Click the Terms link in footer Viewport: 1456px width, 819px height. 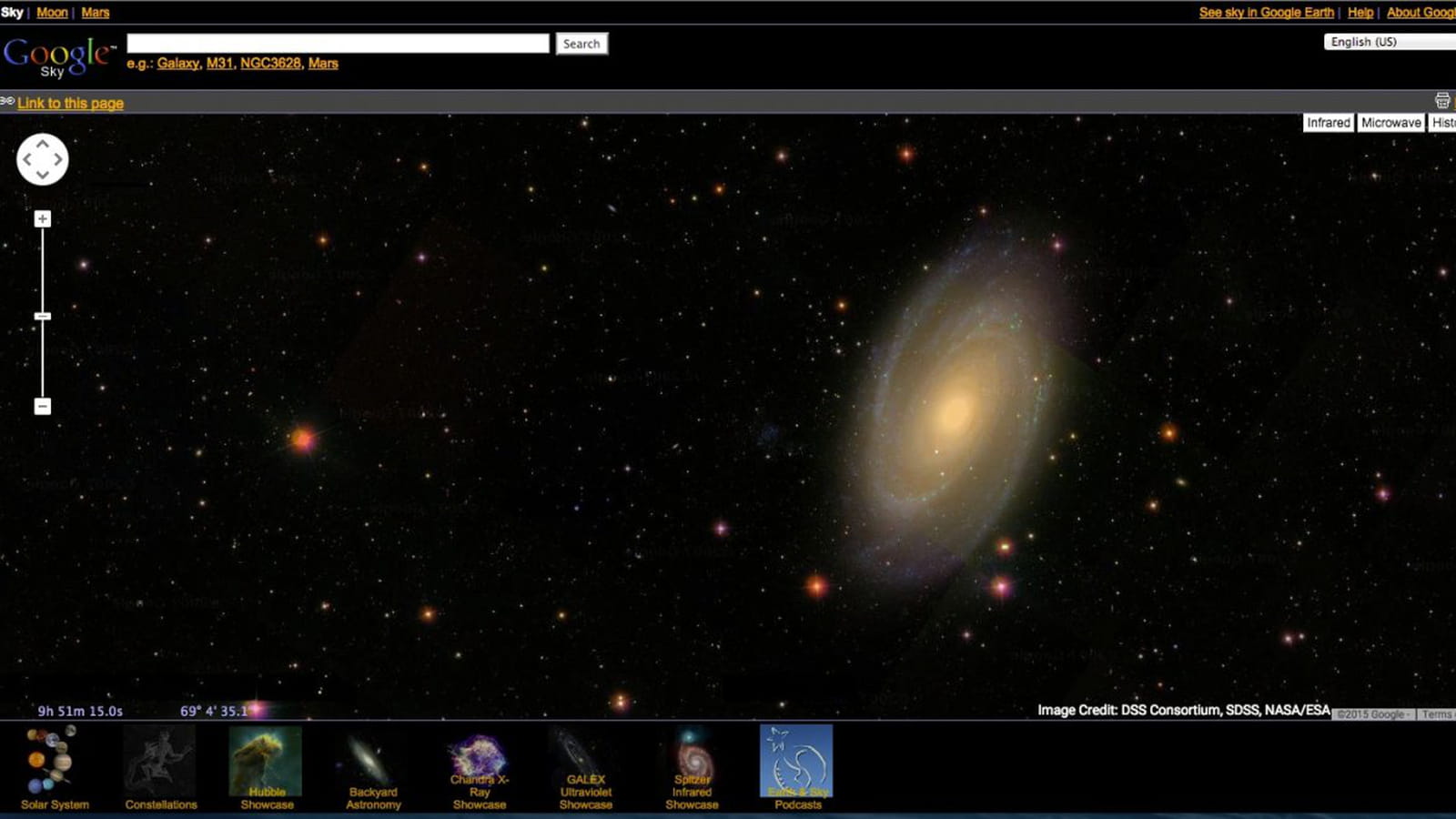coord(1437,714)
